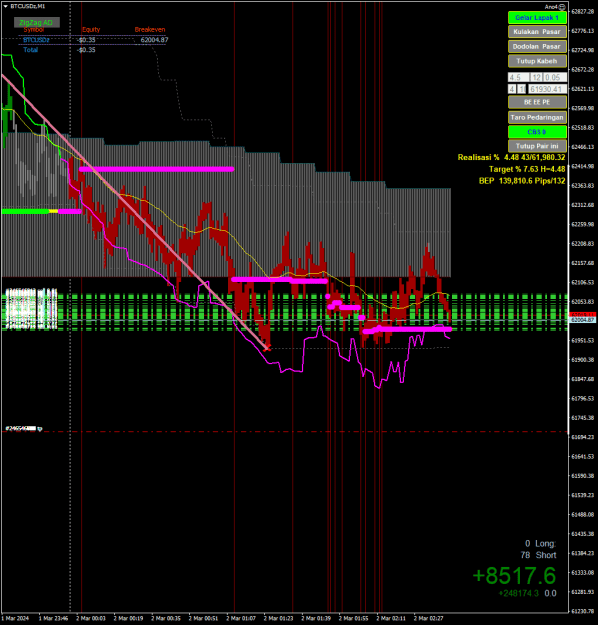Image resolution: width=598 pixels, height=625 pixels.
Task: Click the 2 Mar 00:03 time axis label
Action: click(90, 618)
